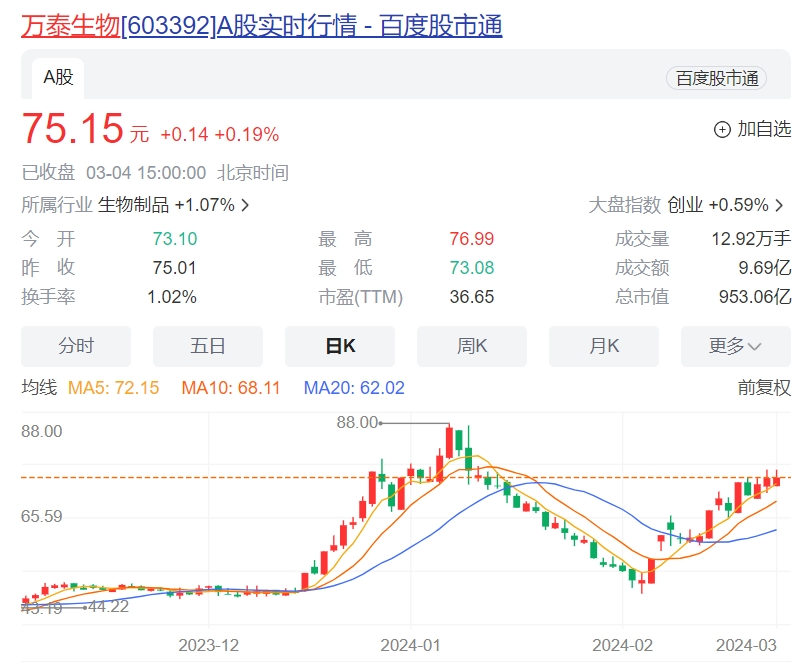Screen dimensions: 804x662
Task: Click the 已收盘 03-04 15:00:00 北京时间 status text
Action: tap(155, 173)
